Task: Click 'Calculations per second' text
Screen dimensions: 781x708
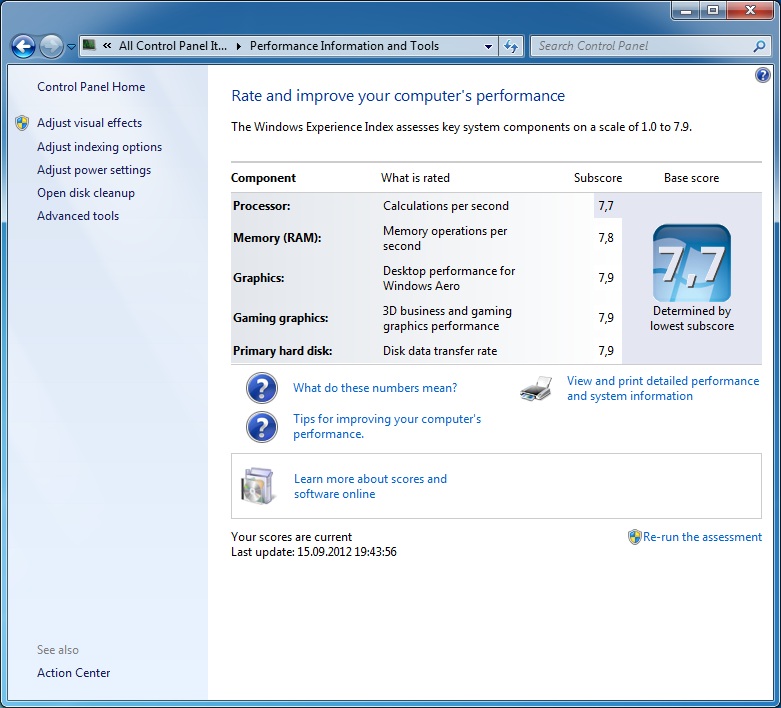Action: point(446,206)
